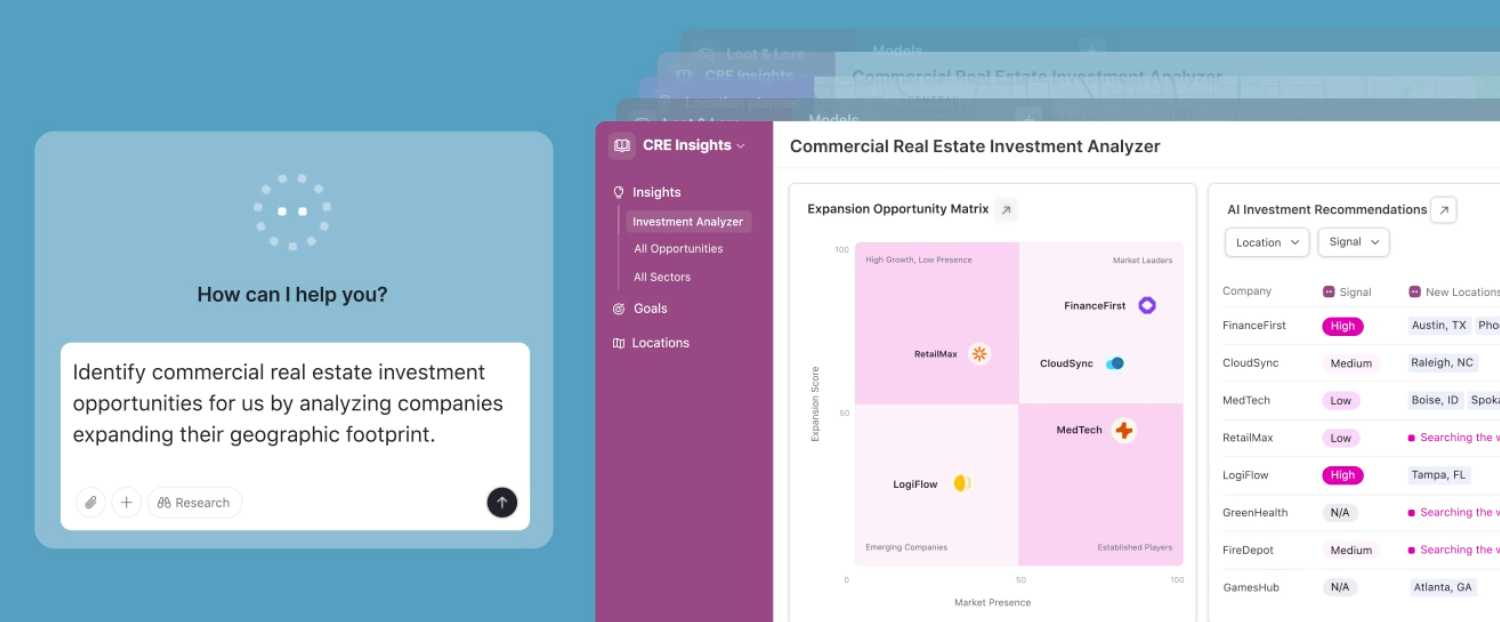The height and width of the screenshot is (622, 1500).
Task: Click the Research button in chat box
Action: click(194, 502)
